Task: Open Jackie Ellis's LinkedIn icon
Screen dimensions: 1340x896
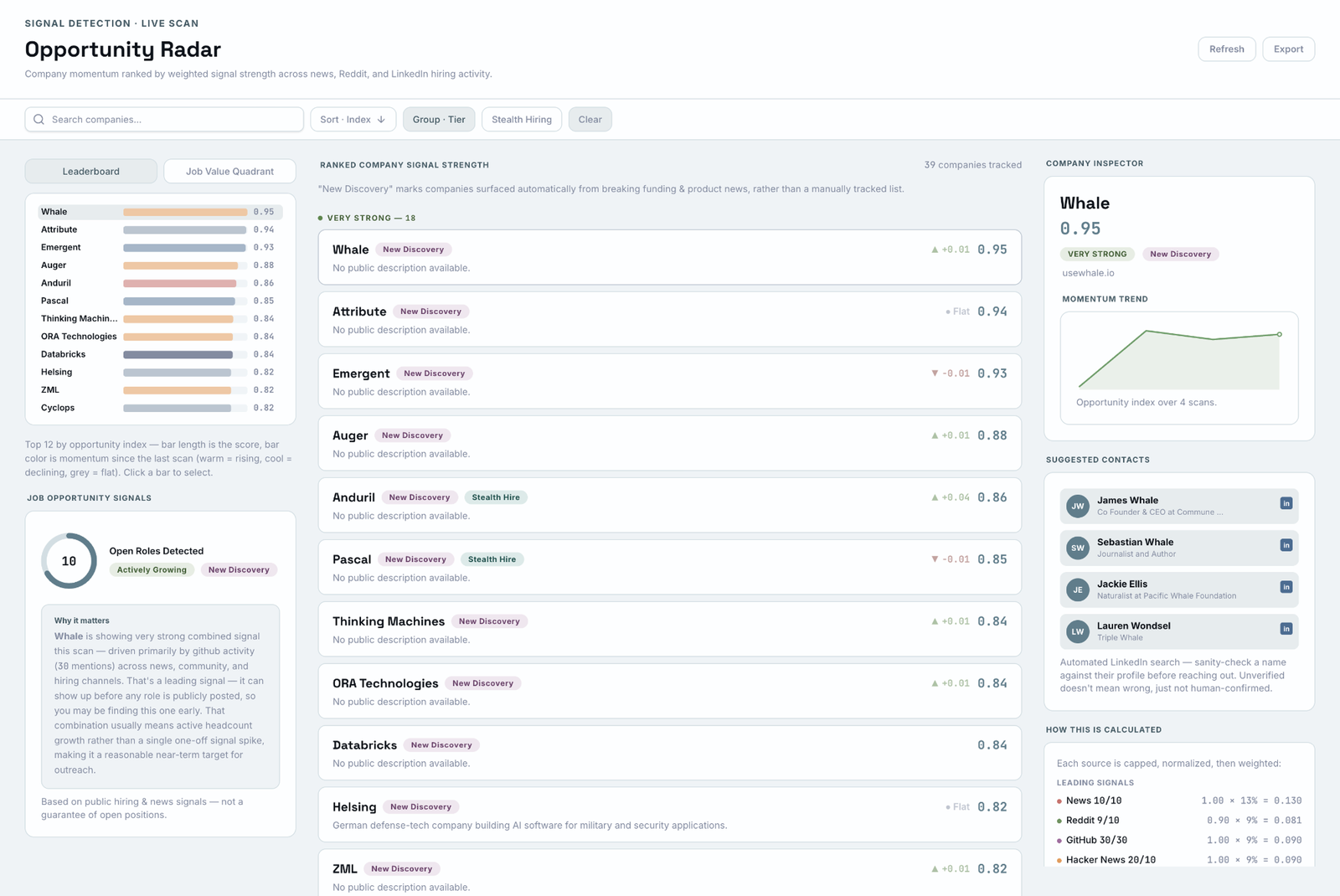Action: pos(1286,587)
